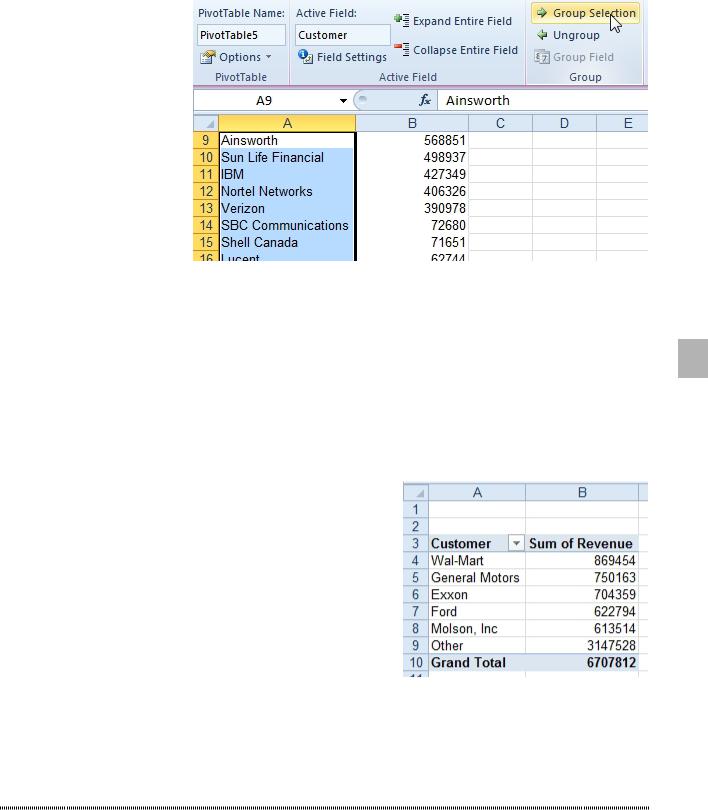The height and width of the screenshot is (810, 708).
Task: Click the Group Field icon
Action: click(x=542, y=57)
